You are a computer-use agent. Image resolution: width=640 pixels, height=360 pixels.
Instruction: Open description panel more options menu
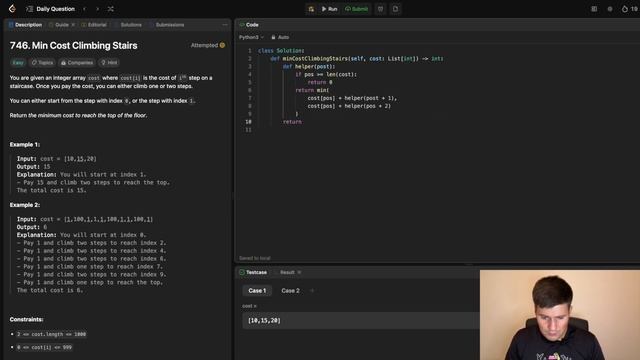tap(225, 25)
